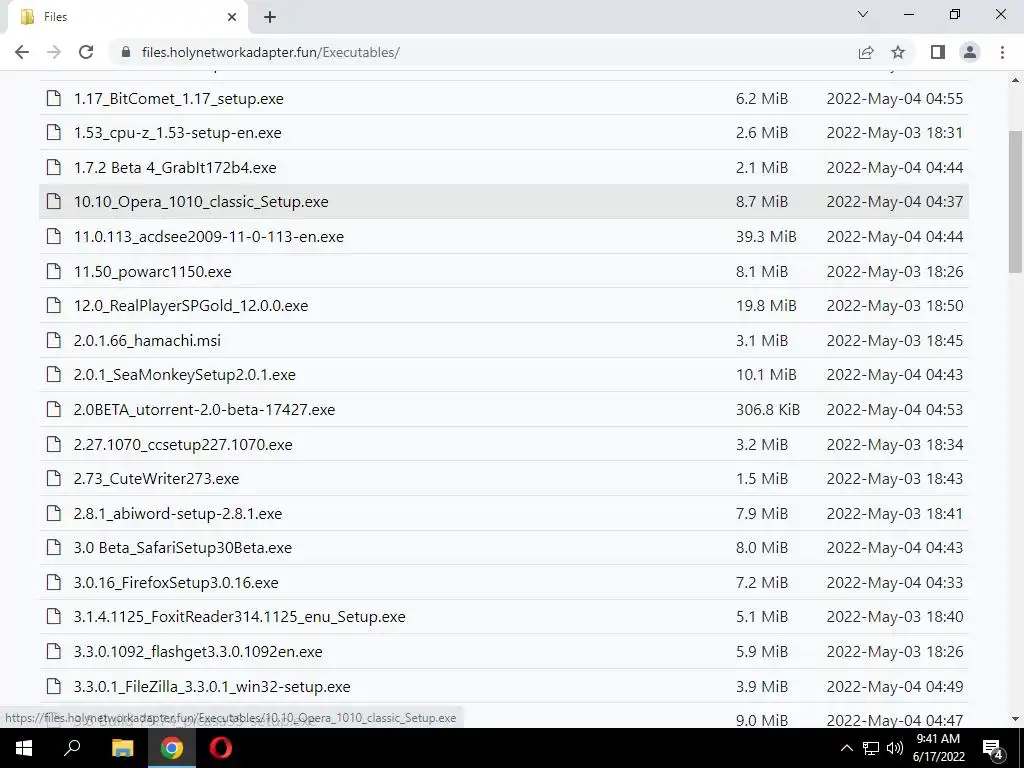Viewport: 1024px width, 768px height.
Task: Click 2.0.1_SeaMonkeySetup2.0.1.exe link
Action: pyautogui.click(x=185, y=375)
